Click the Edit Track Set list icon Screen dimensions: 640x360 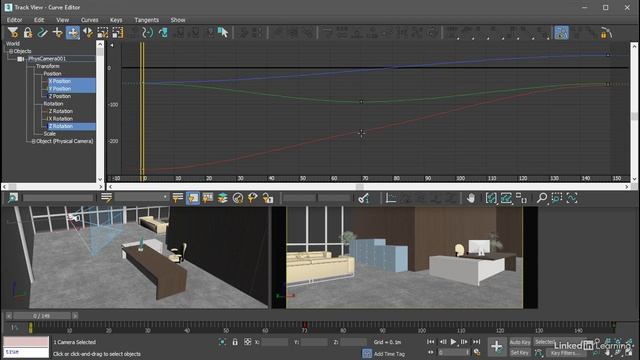point(106,198)
